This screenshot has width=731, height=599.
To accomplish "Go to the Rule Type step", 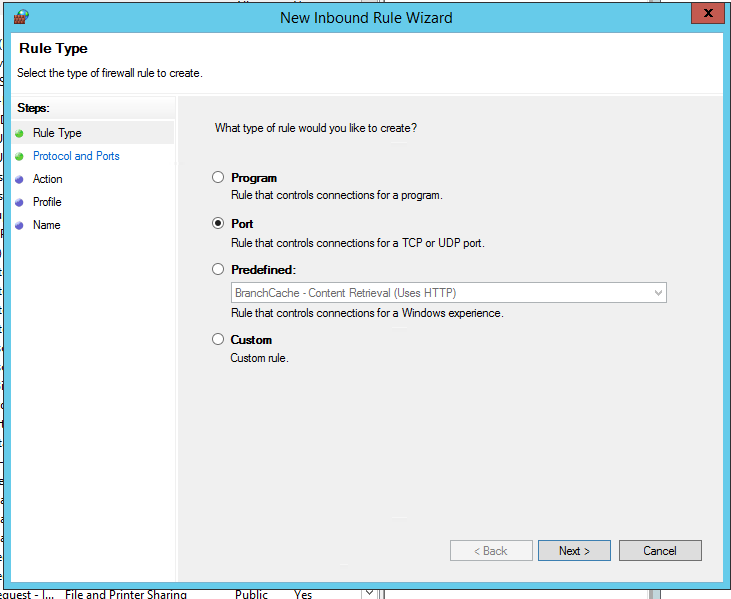I will click(57, 133).
